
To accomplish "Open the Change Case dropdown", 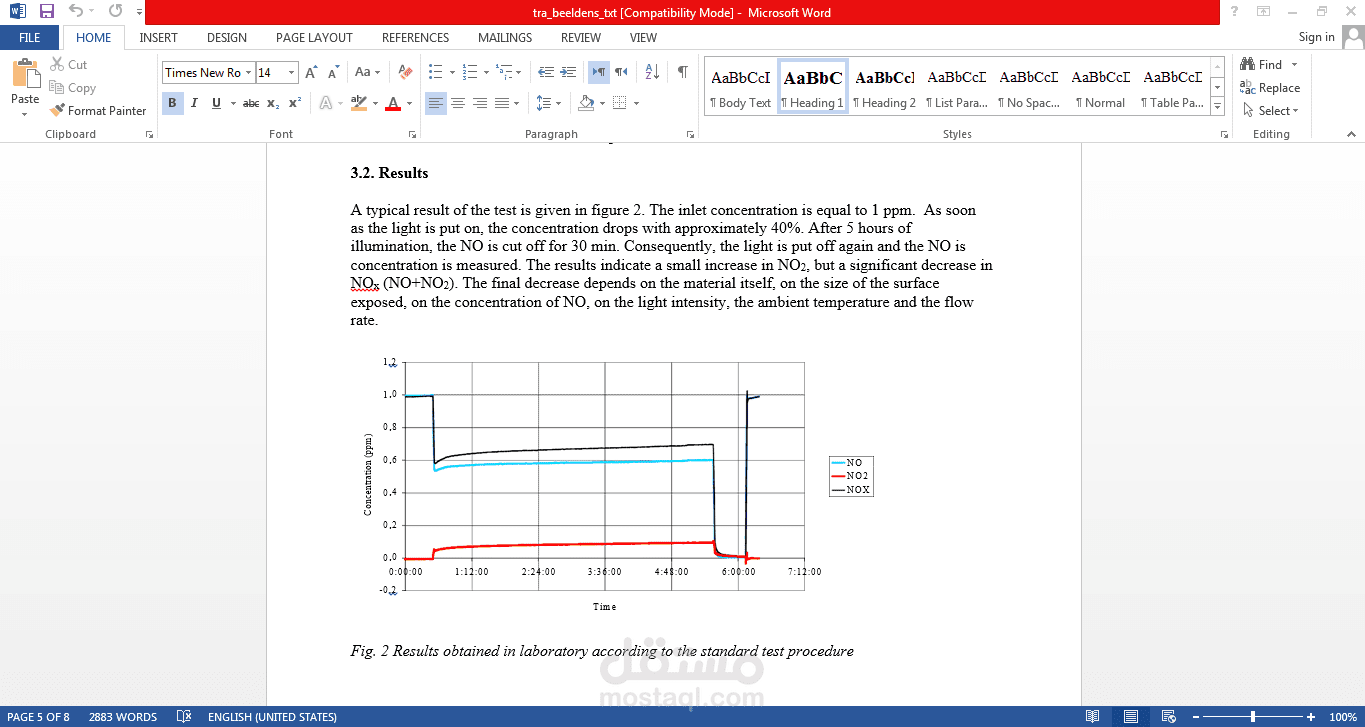I will (367, 72).
